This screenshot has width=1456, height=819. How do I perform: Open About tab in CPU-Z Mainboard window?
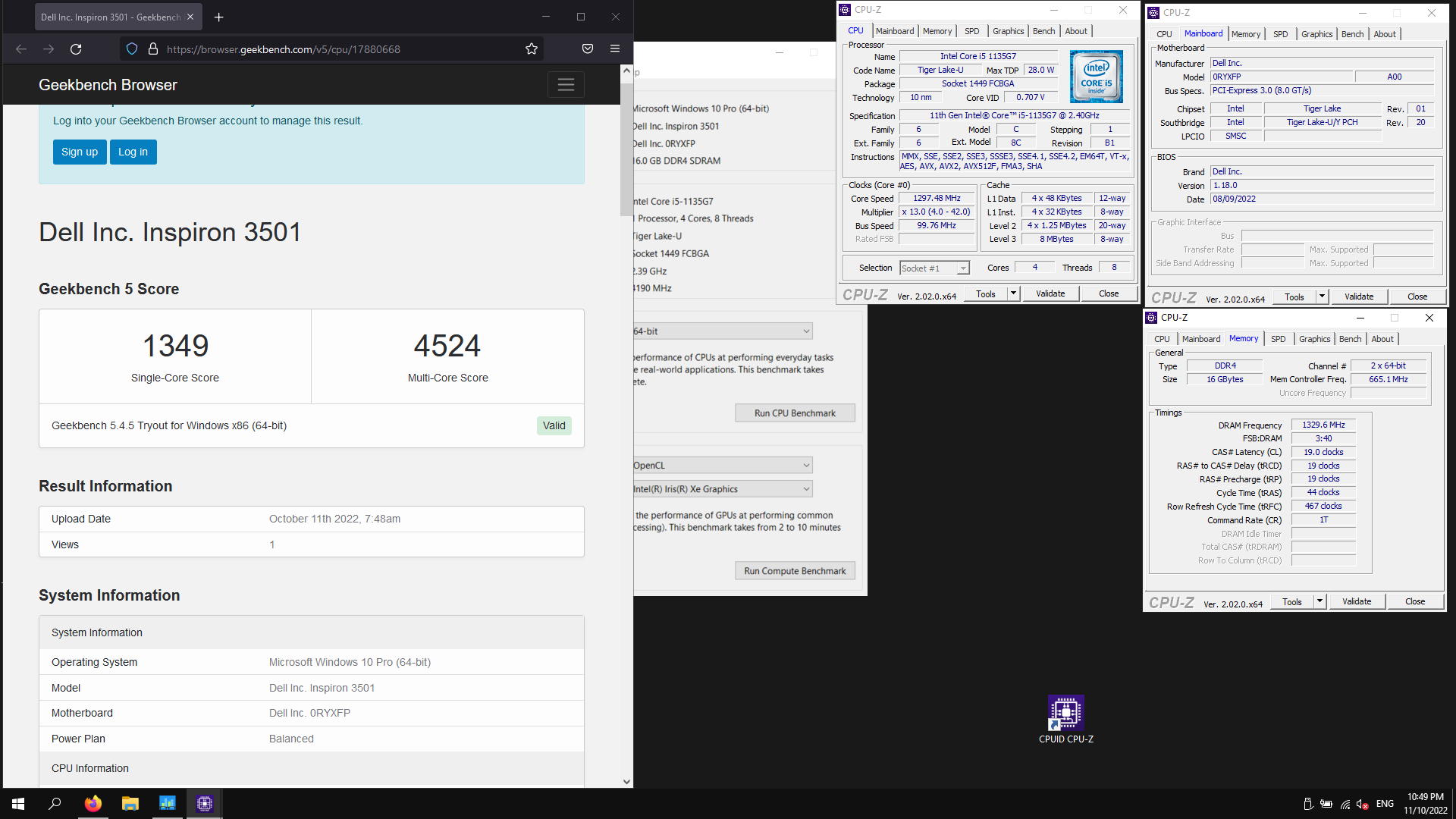(1385, 34)
